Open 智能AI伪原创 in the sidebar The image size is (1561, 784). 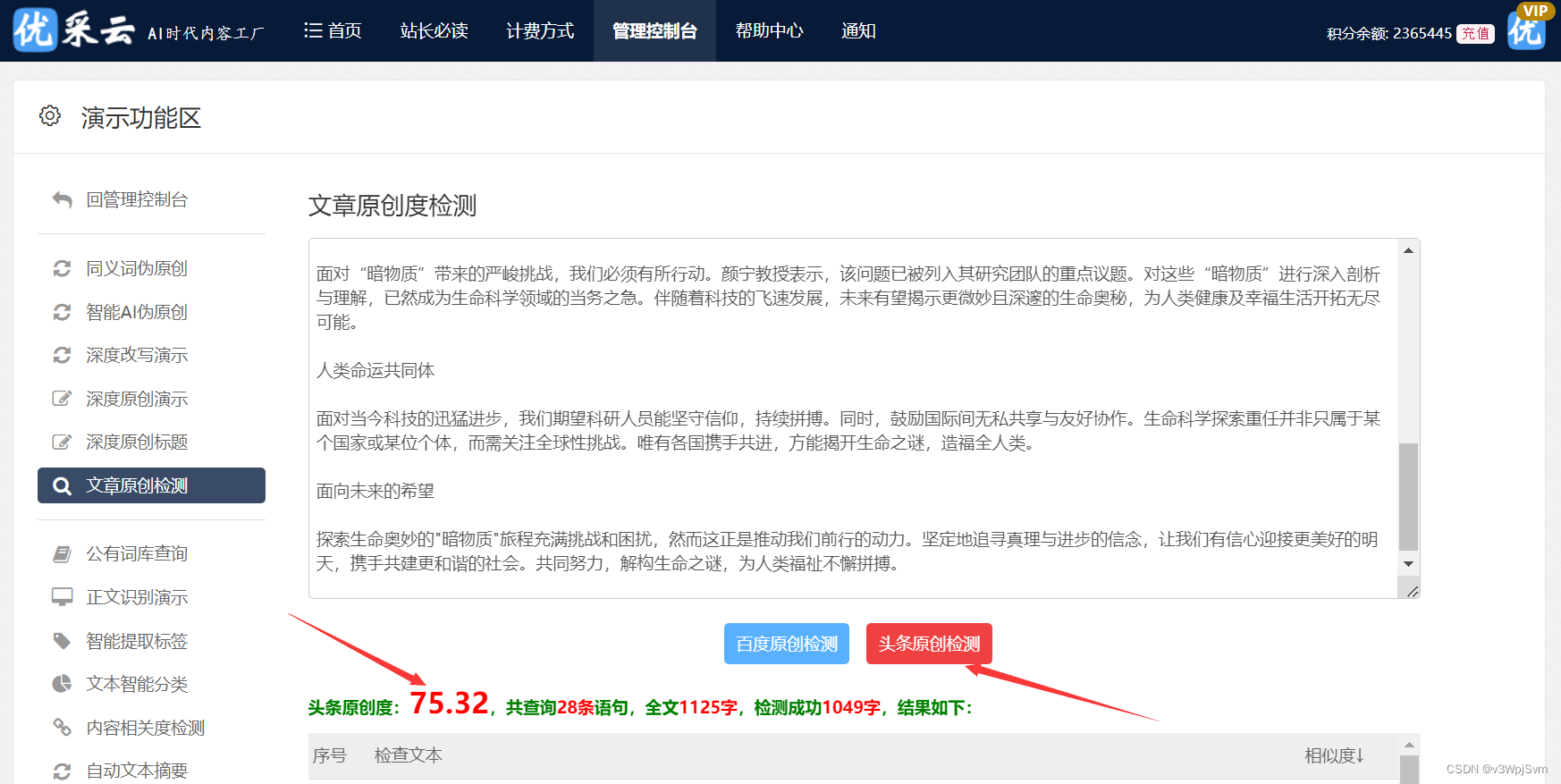click(x=137, y=312)
